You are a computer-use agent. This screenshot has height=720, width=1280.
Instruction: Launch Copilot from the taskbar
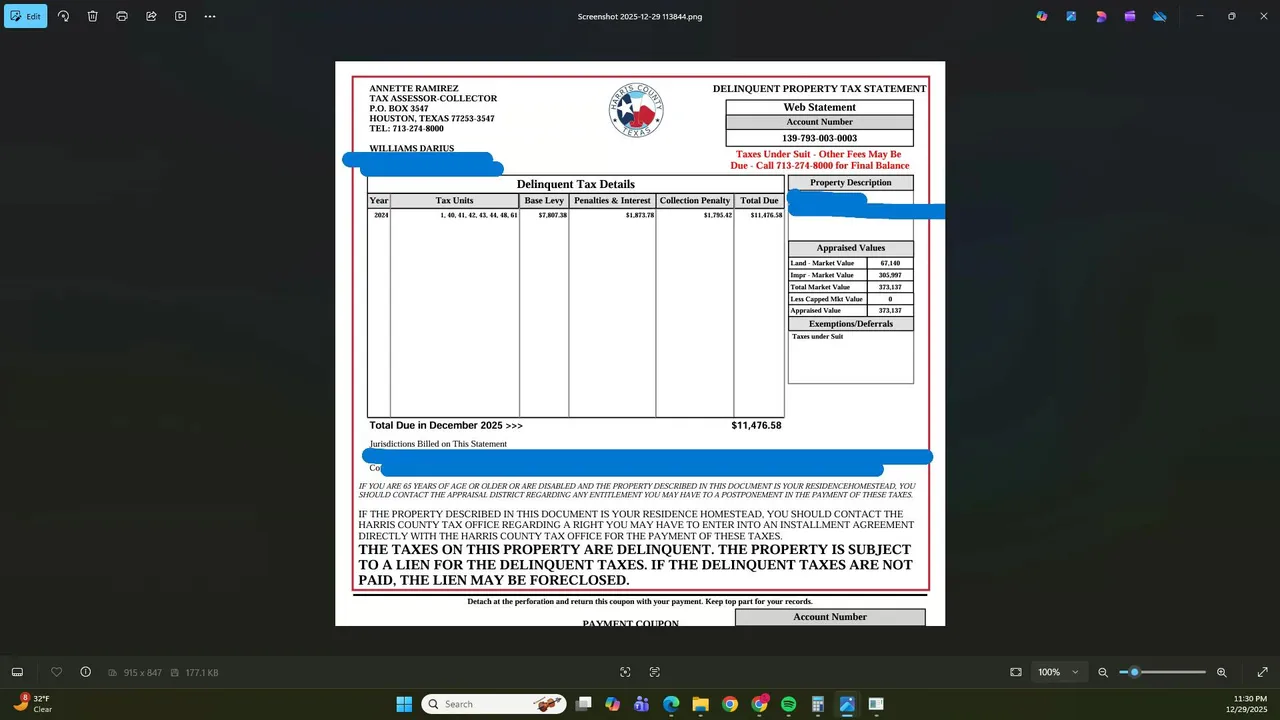612,704
